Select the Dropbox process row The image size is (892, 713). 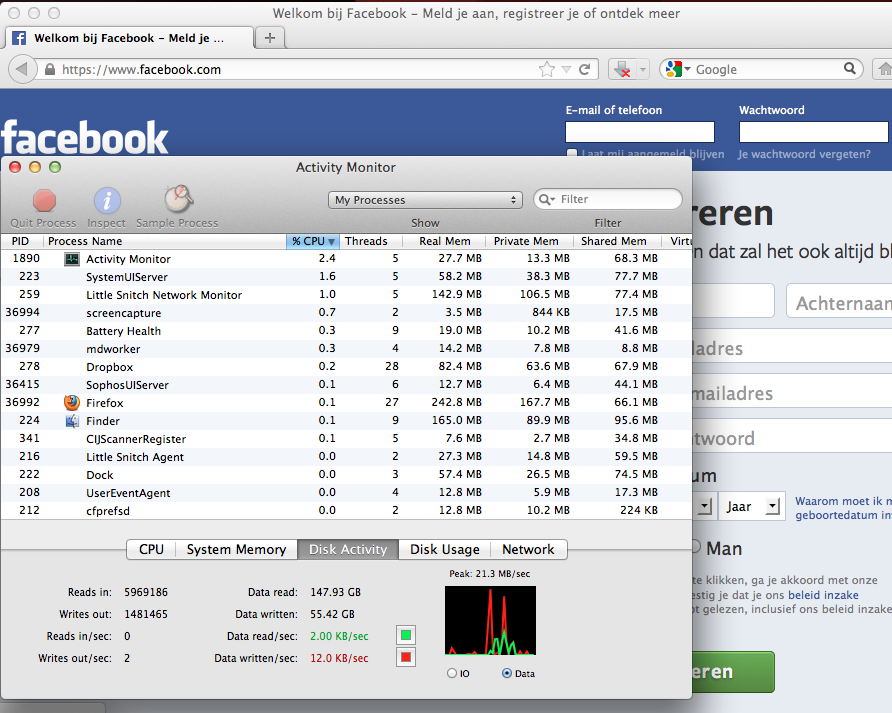coord(346,367)
